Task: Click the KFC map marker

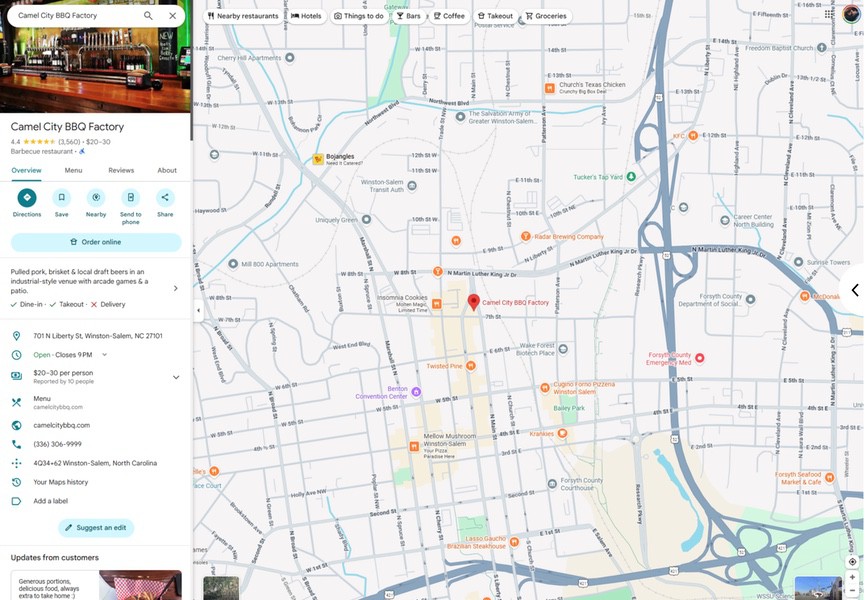Action: coord(693,136)
